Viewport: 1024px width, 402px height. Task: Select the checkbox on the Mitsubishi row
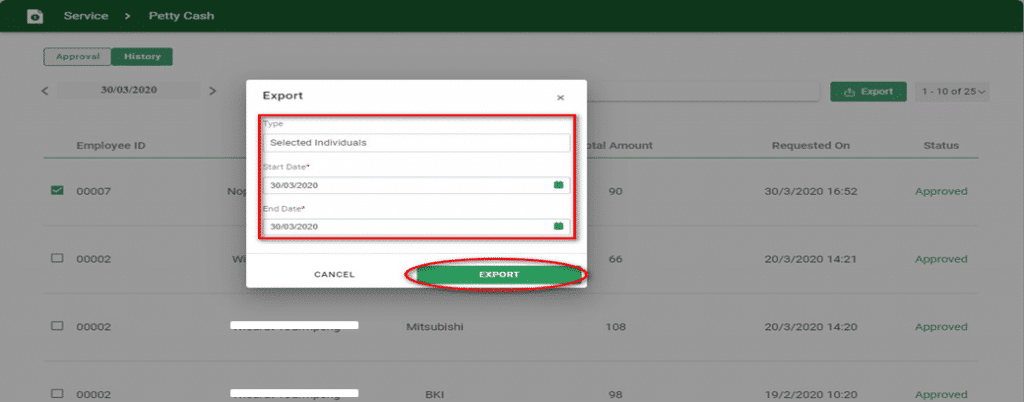coord(57,326)
